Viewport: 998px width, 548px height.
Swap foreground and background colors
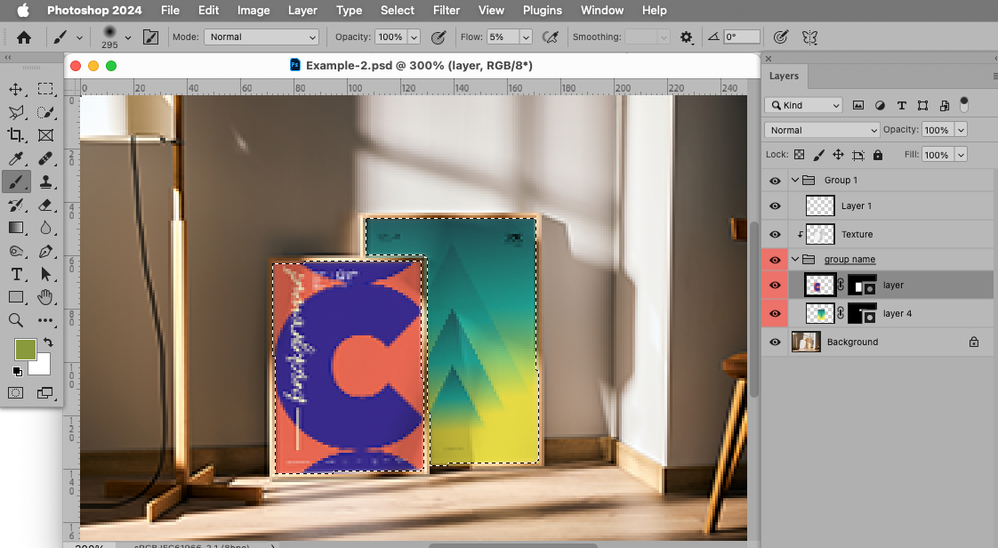tap(48, 342)
